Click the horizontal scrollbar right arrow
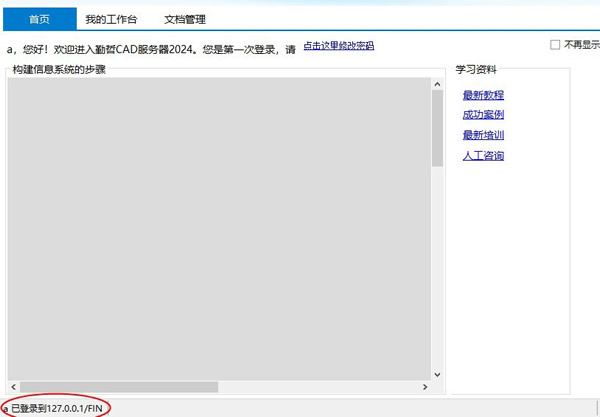Image resolution: width=600 pixels, height=417 pixels. click(424, 386)
